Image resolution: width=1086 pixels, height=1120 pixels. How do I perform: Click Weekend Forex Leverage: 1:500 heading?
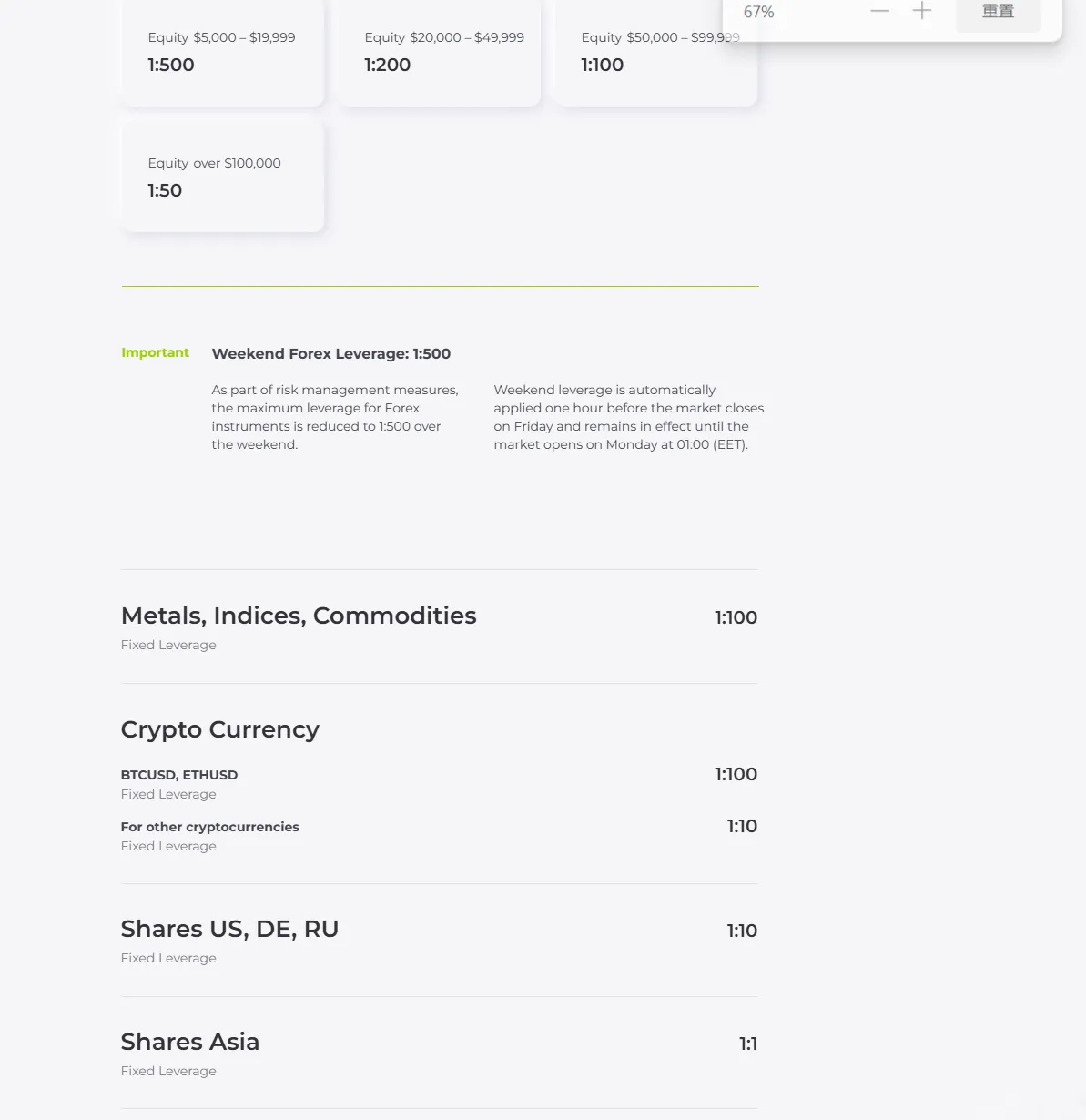331,353
